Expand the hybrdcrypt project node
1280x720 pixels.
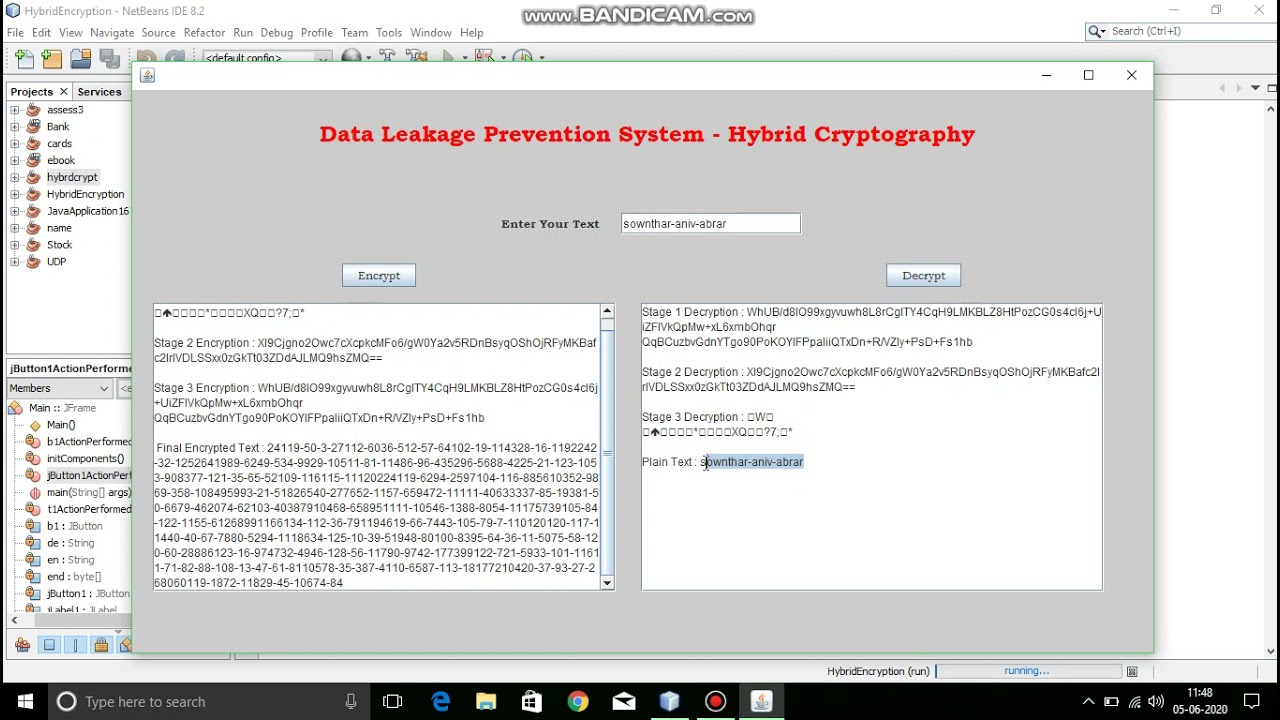15,178
